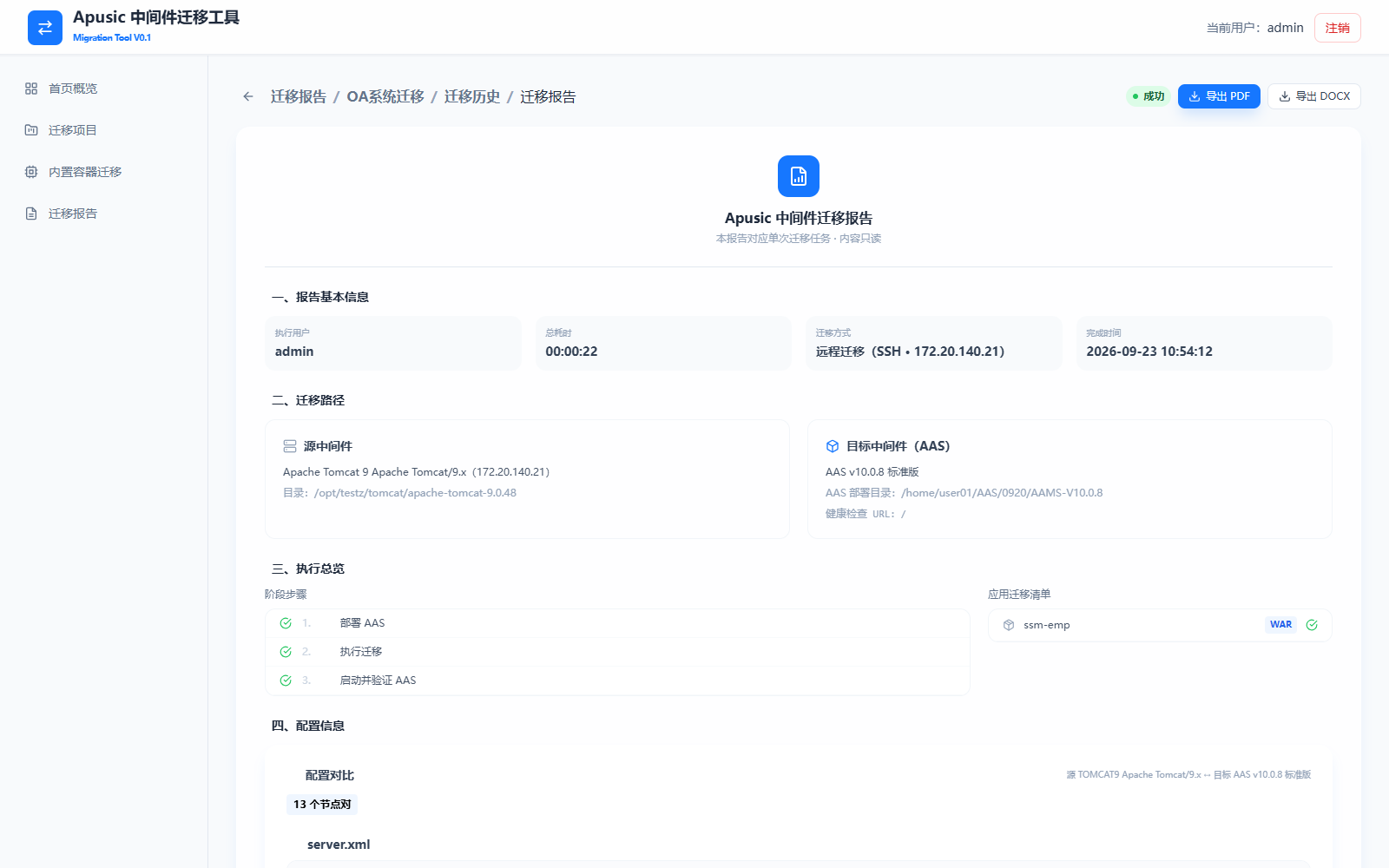Click the server.xml heading
Image resolution: width=1389 pixels, height=868 pixels.
(x=339, y=845)
